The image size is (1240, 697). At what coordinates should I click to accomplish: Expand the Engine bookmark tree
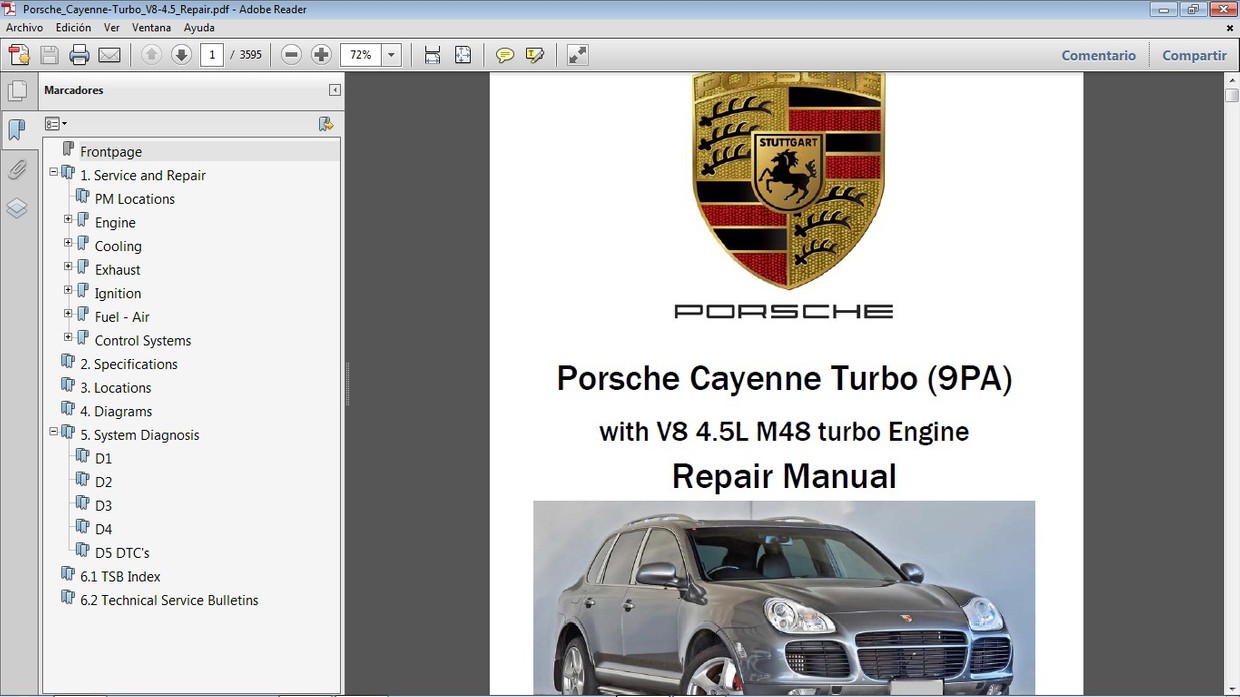pyautogui.click(x=68, y=218)
